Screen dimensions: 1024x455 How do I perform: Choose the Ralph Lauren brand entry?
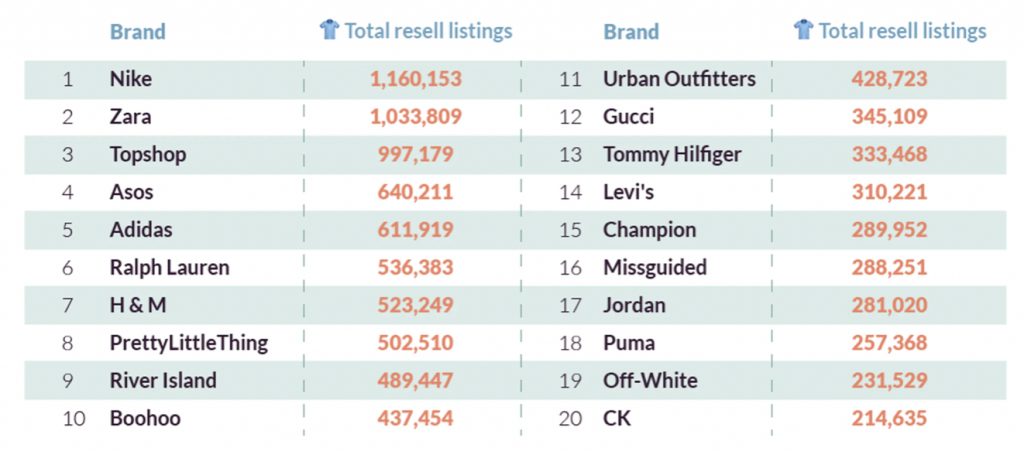pyautogui.click(x=169, y=268)
